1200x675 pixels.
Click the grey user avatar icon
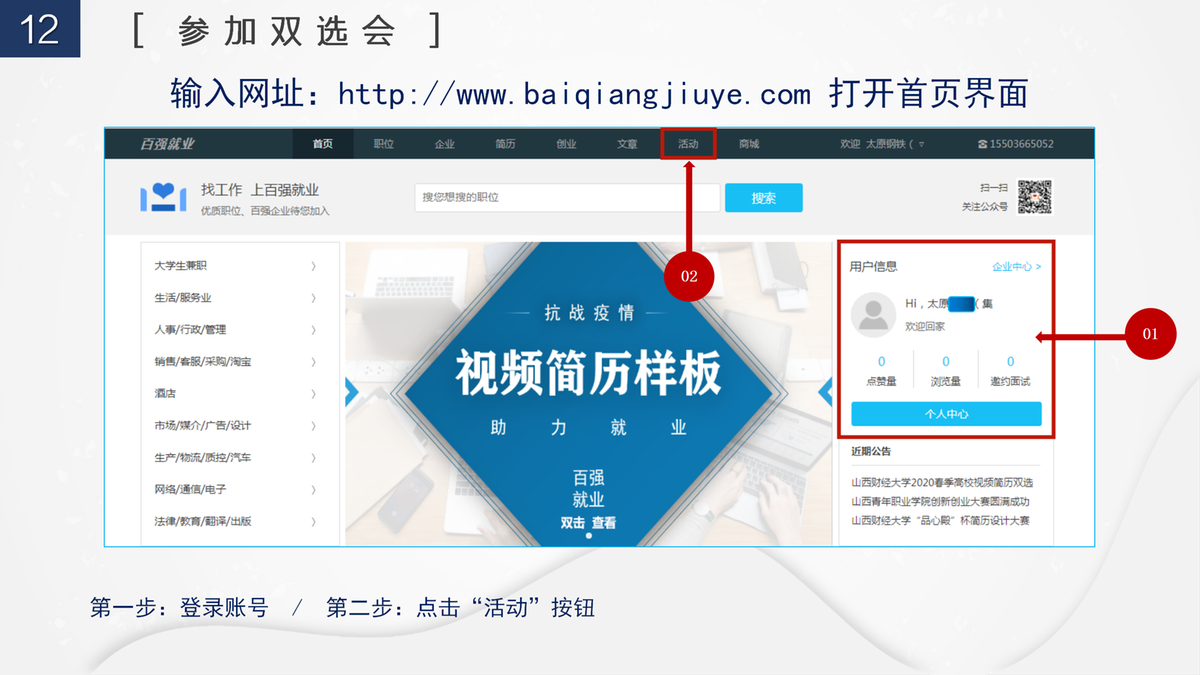point(873,313)
